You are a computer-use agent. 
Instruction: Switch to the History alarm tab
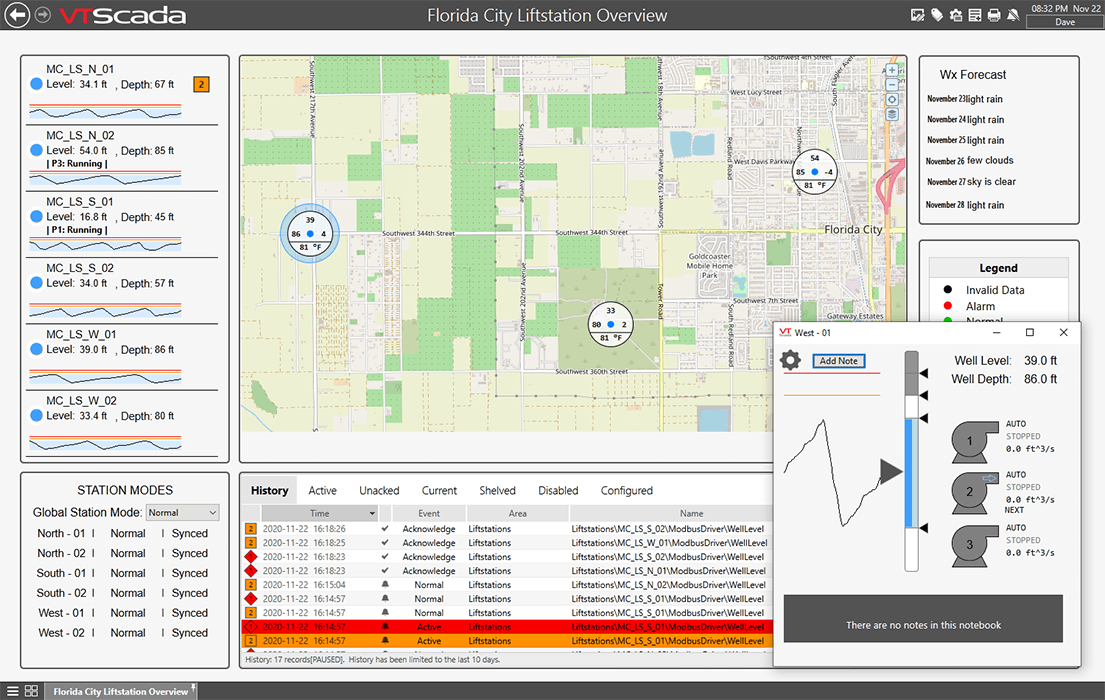coord(269,491)
